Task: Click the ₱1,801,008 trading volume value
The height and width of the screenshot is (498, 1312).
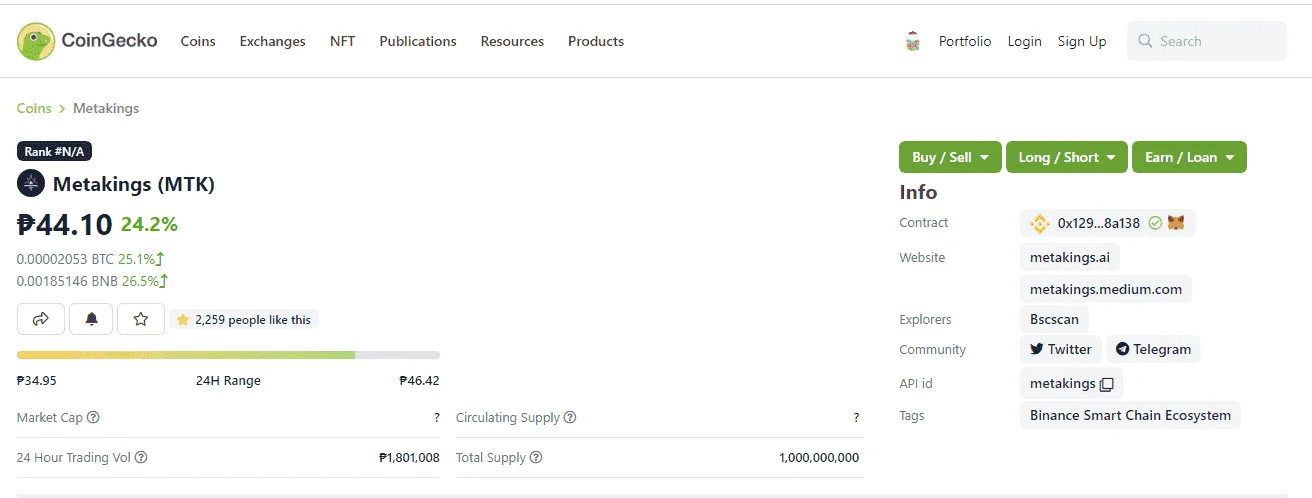Action: click(409, 457)
